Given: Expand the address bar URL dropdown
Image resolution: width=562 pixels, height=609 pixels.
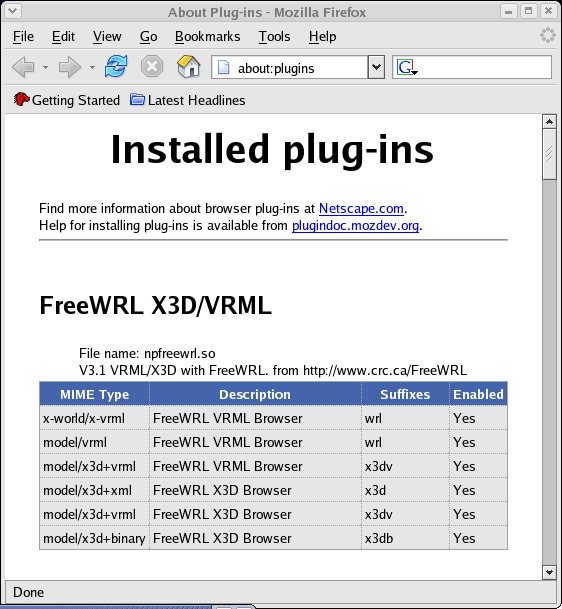Looking at the screenshot, I should 376,67.
